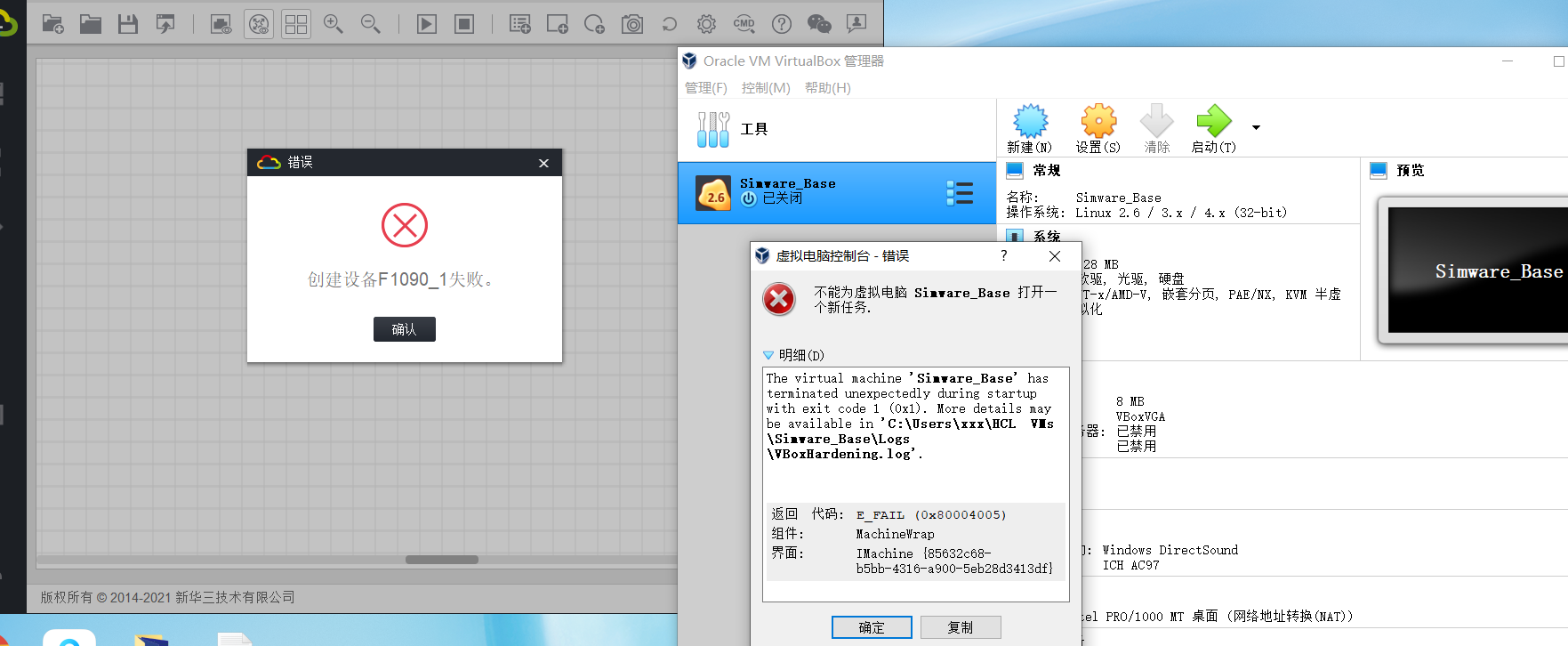Click the 预览 preview section header
Image resolution: width=1568 pixels, height=646 pixels.
tap(1411, 170)
